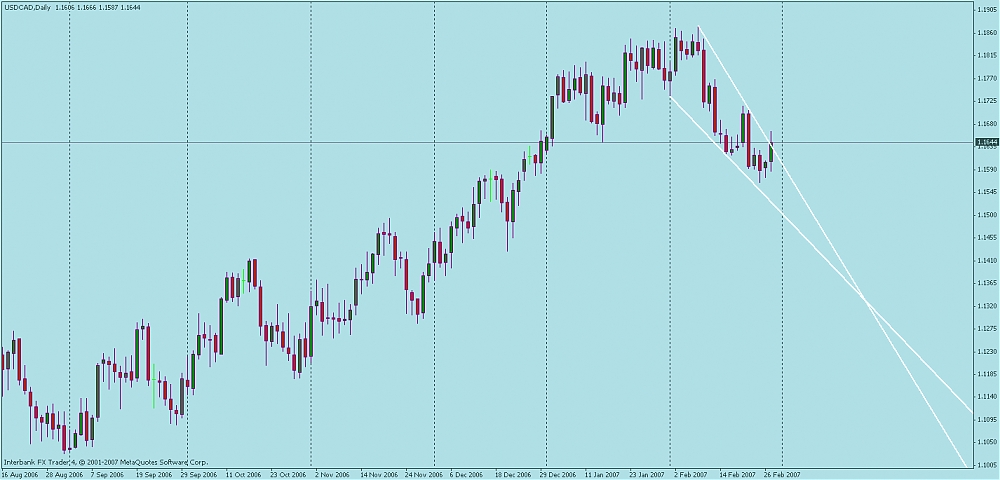The width and height of the screenshot is (1000, 480).
Task: Click the 1.1905 price scale label
Action: pos(985,10)
